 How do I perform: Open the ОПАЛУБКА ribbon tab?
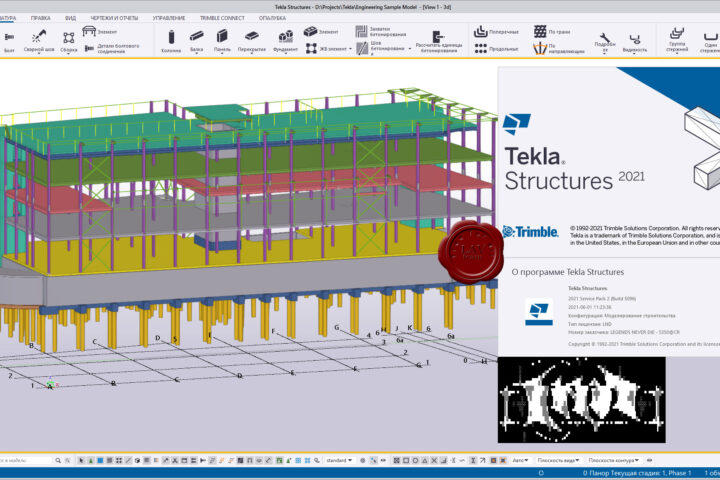point(272,18)
